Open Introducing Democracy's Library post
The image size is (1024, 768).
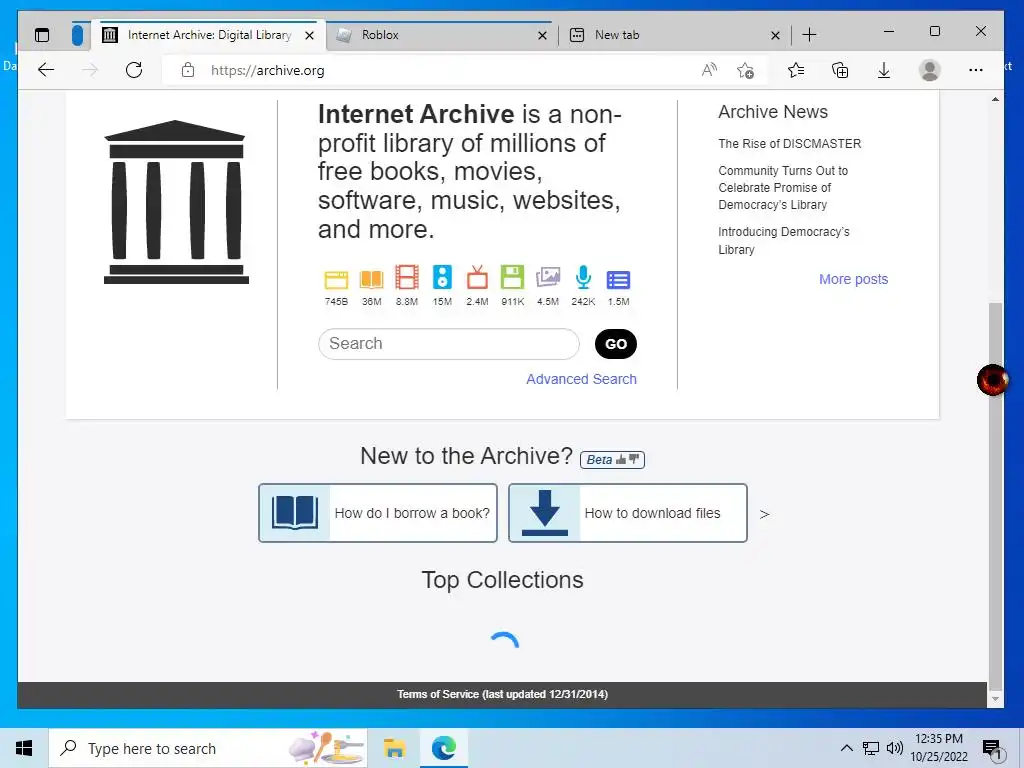click(x=784, y=240)
